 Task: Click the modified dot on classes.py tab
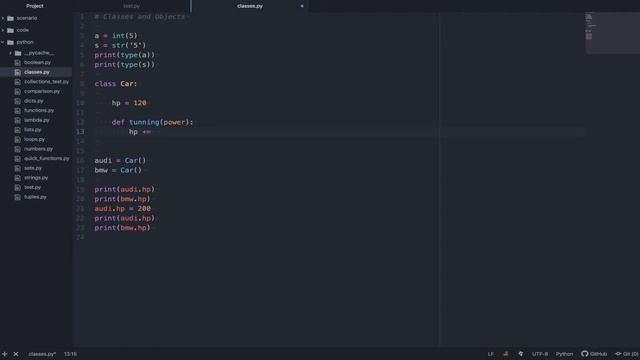[x=302, y=6]
